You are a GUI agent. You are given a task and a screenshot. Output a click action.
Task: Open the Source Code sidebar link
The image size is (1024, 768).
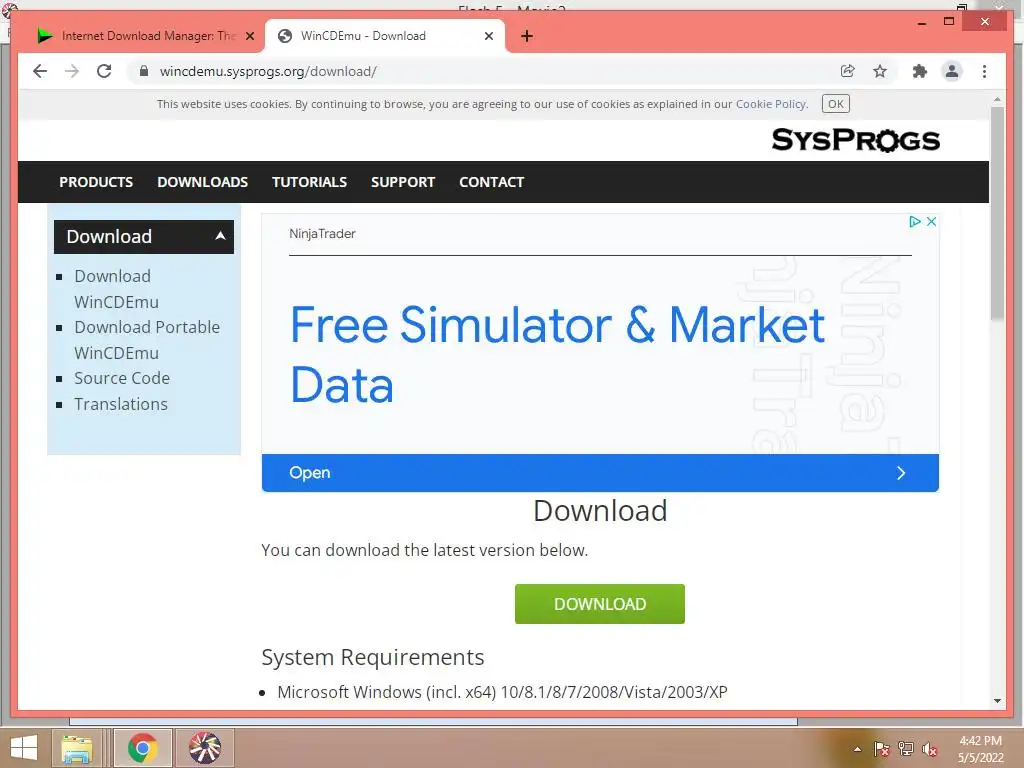(x=122, y=378)
